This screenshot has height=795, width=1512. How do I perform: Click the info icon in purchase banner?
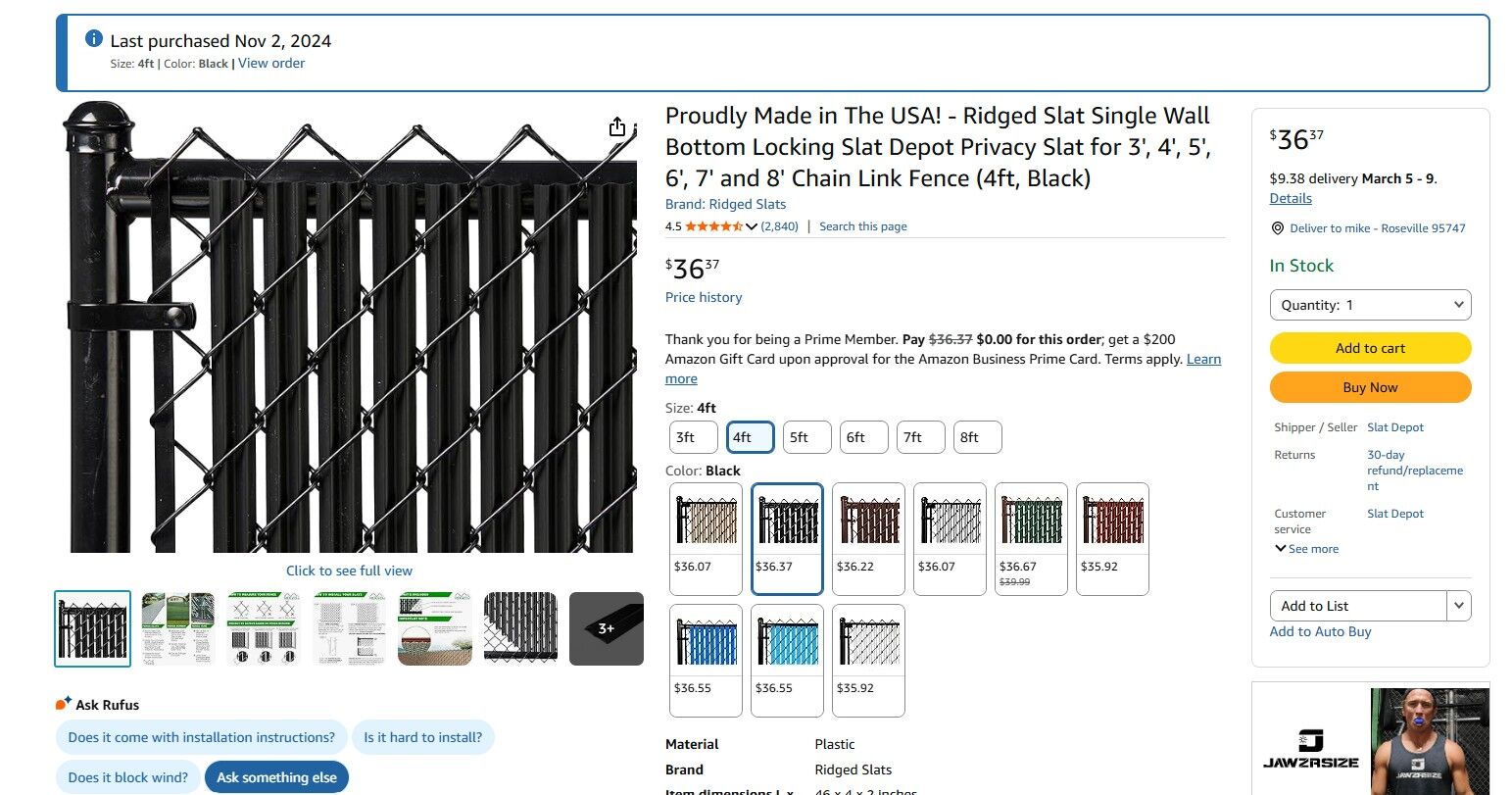[94, 39]
